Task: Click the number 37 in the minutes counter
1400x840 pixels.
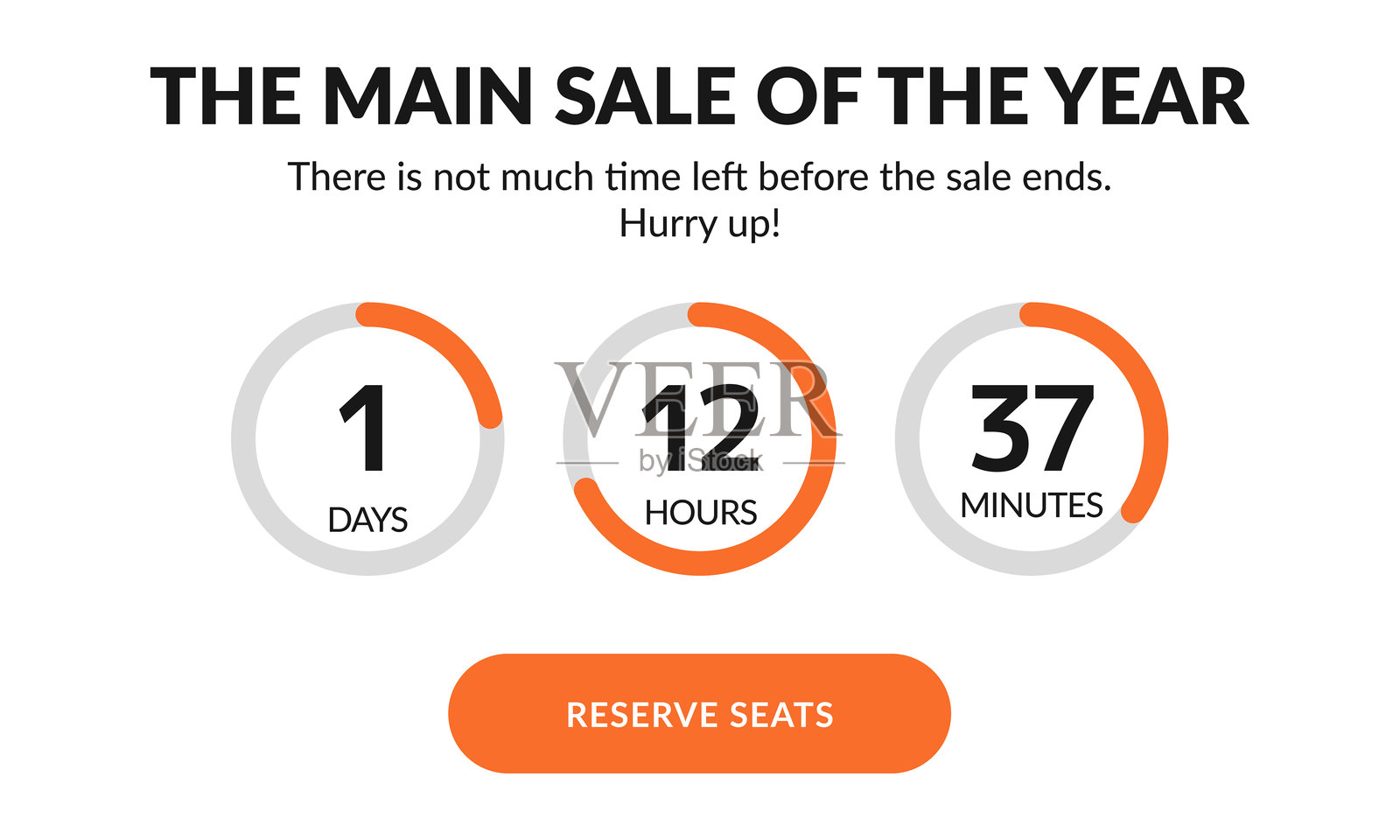Action: tap(1032, 429)
